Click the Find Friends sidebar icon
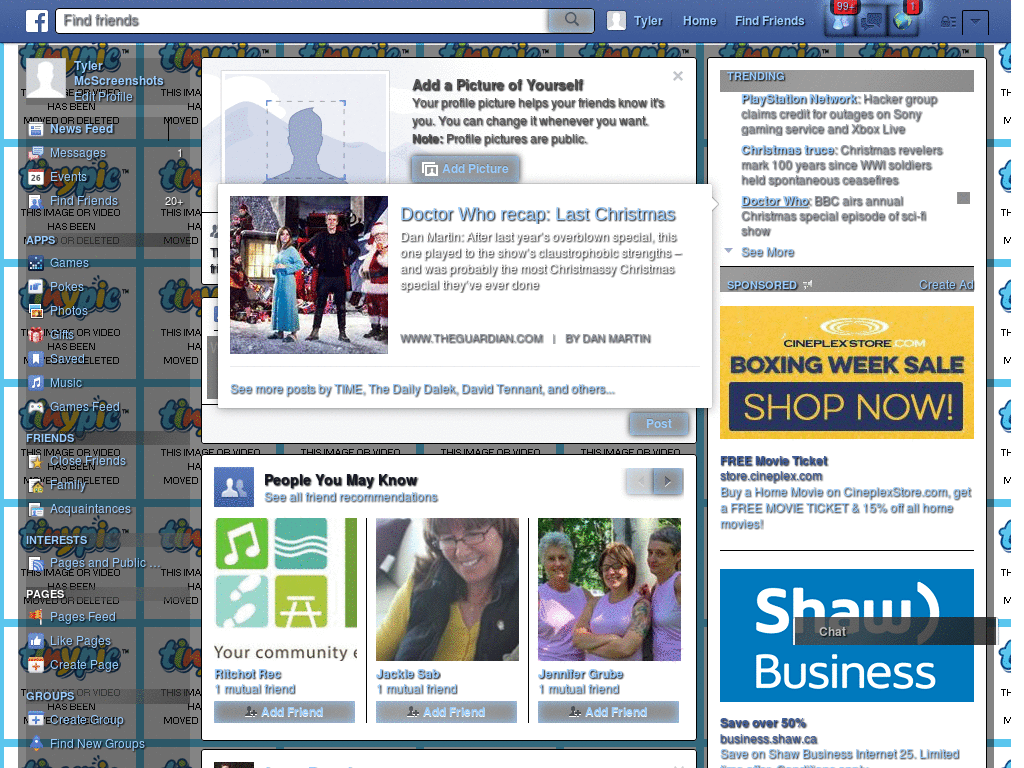 (36, 201)
